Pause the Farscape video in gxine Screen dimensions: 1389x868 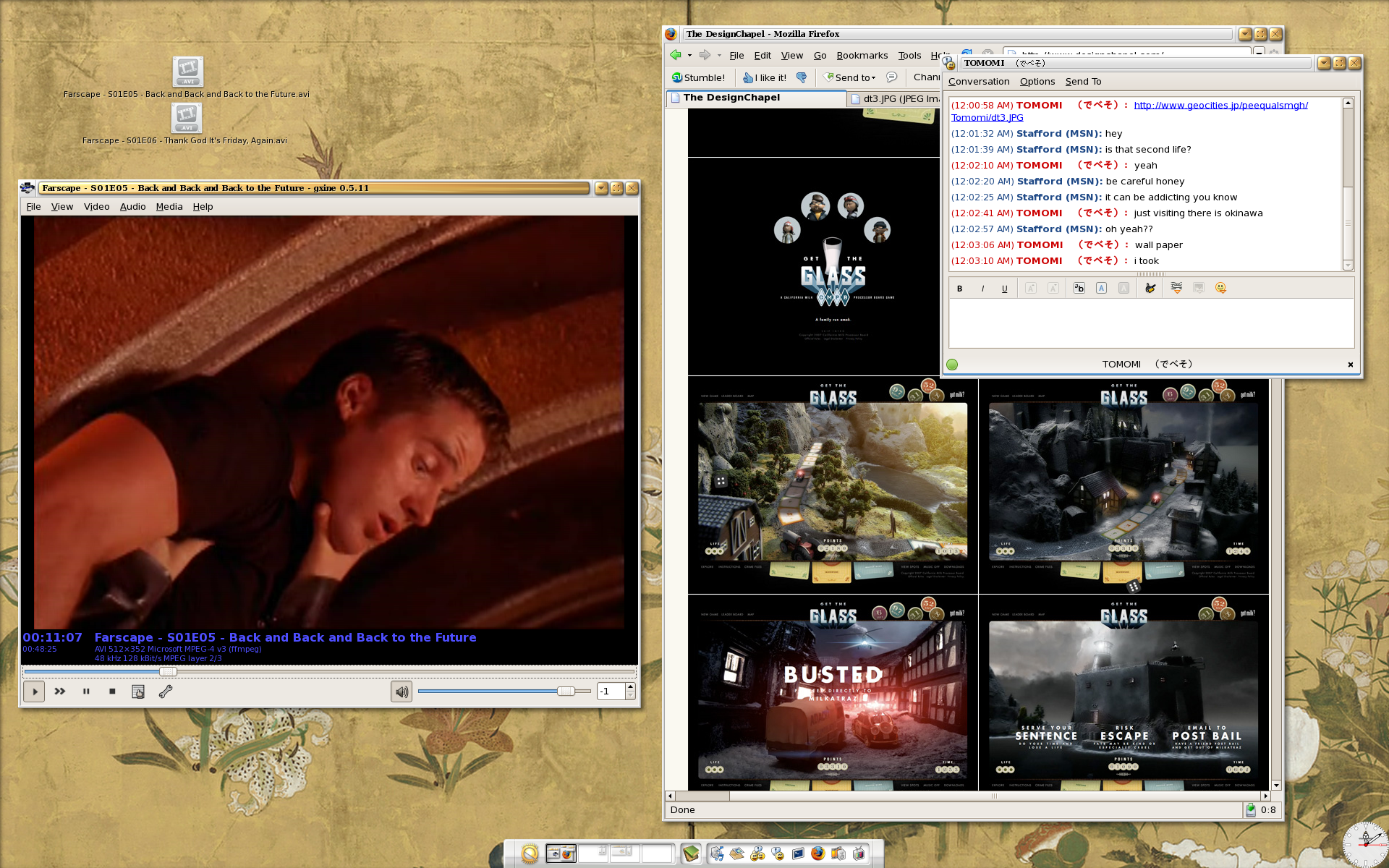tap(86, 692)
